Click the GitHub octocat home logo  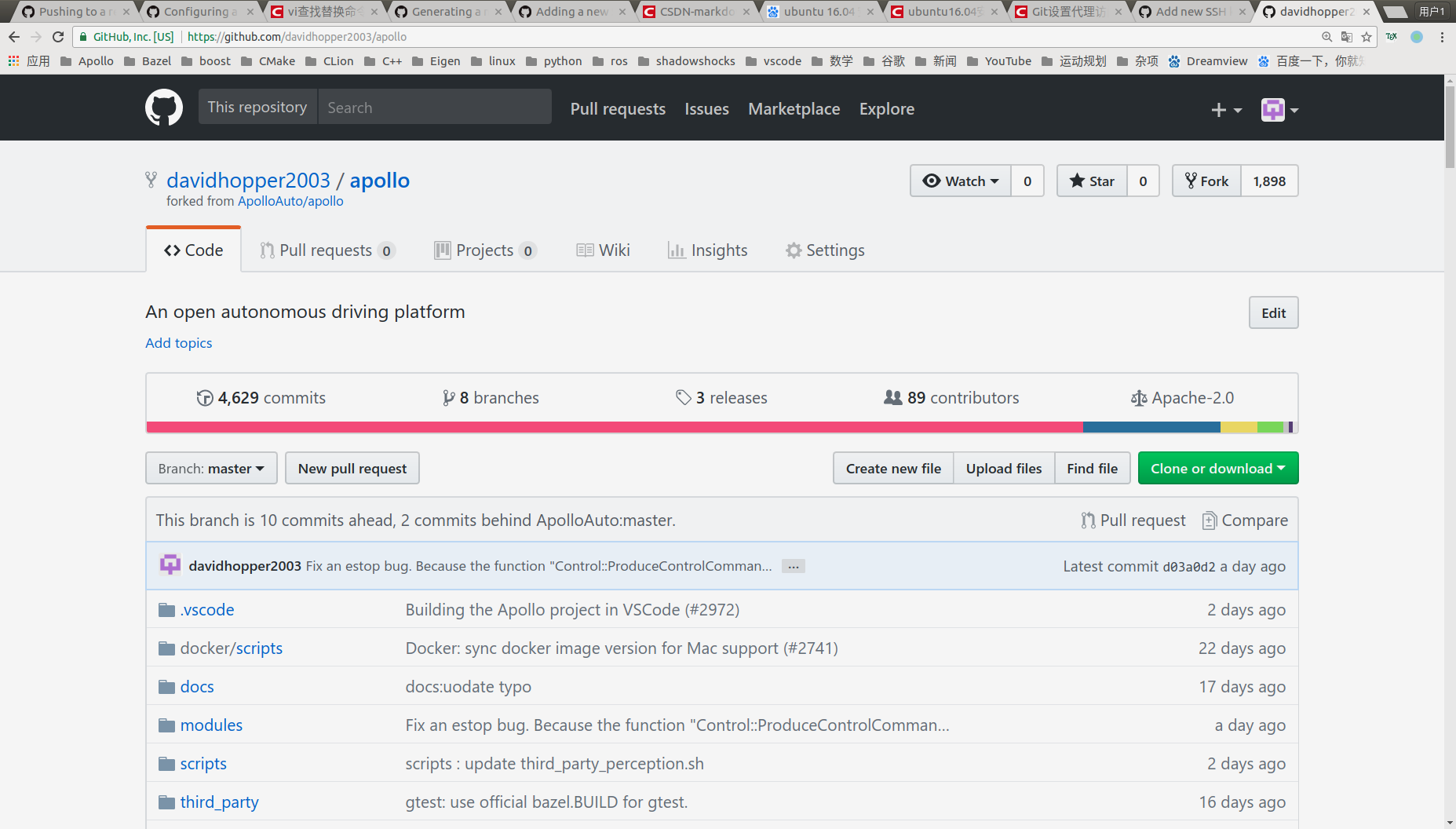tap(164, 108)
